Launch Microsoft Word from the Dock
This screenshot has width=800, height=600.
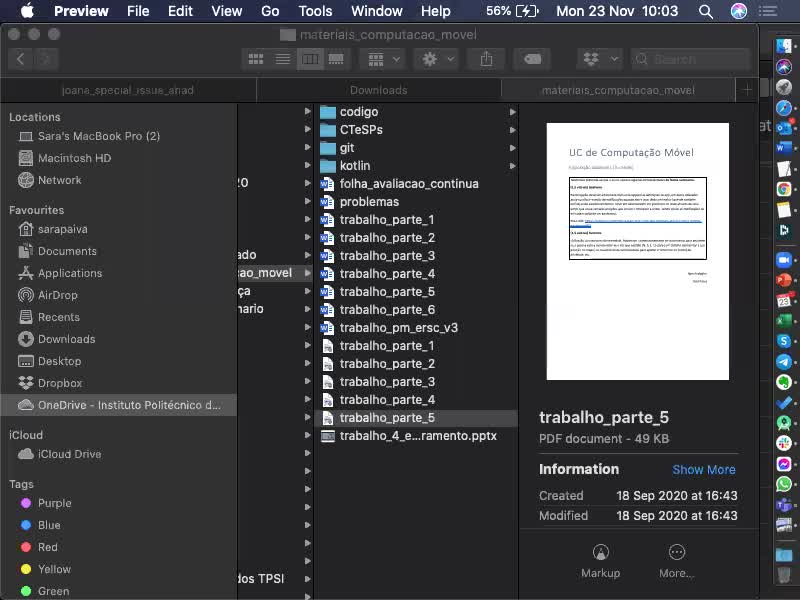784,148
